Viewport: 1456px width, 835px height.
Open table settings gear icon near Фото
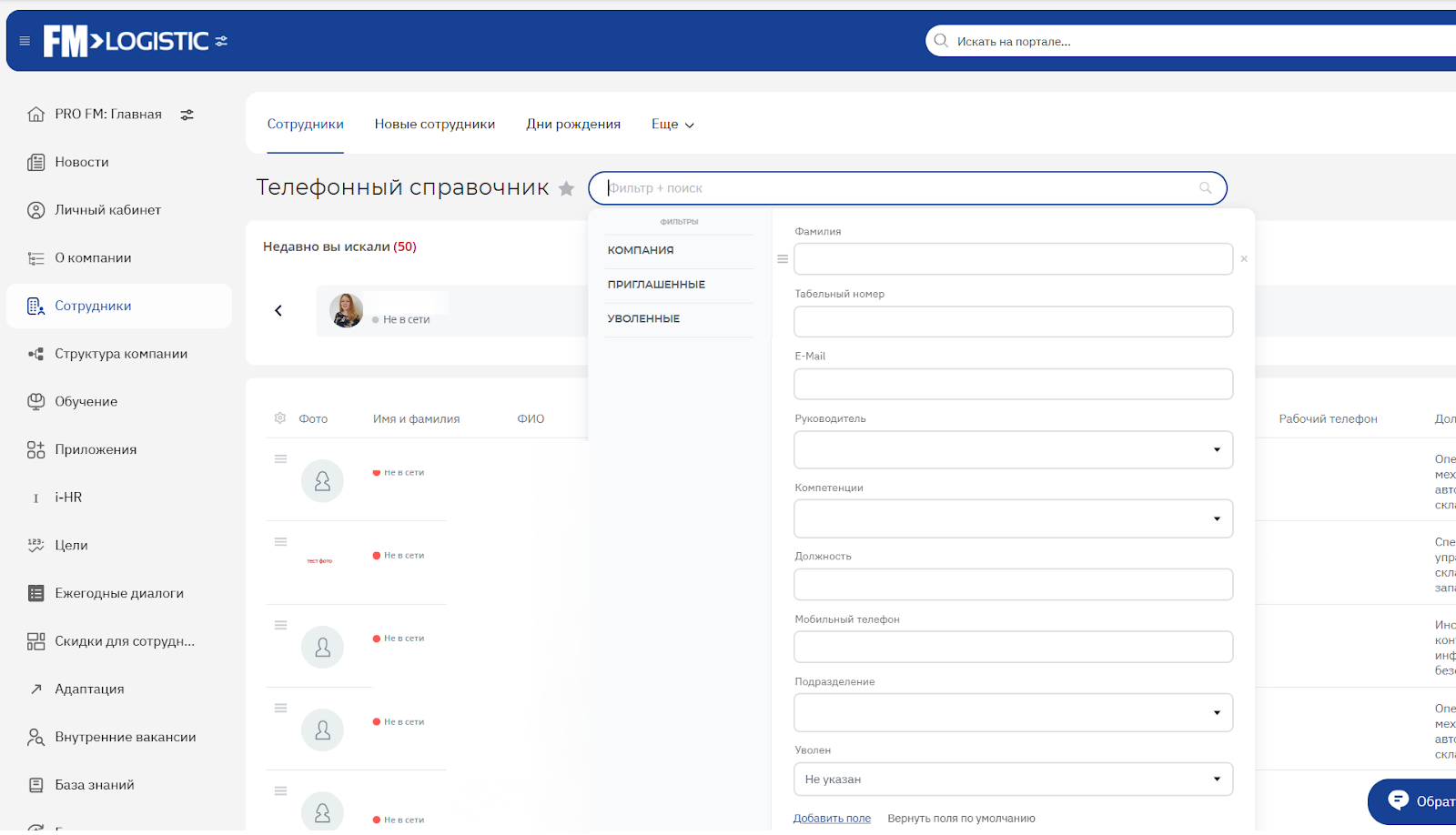280,418
